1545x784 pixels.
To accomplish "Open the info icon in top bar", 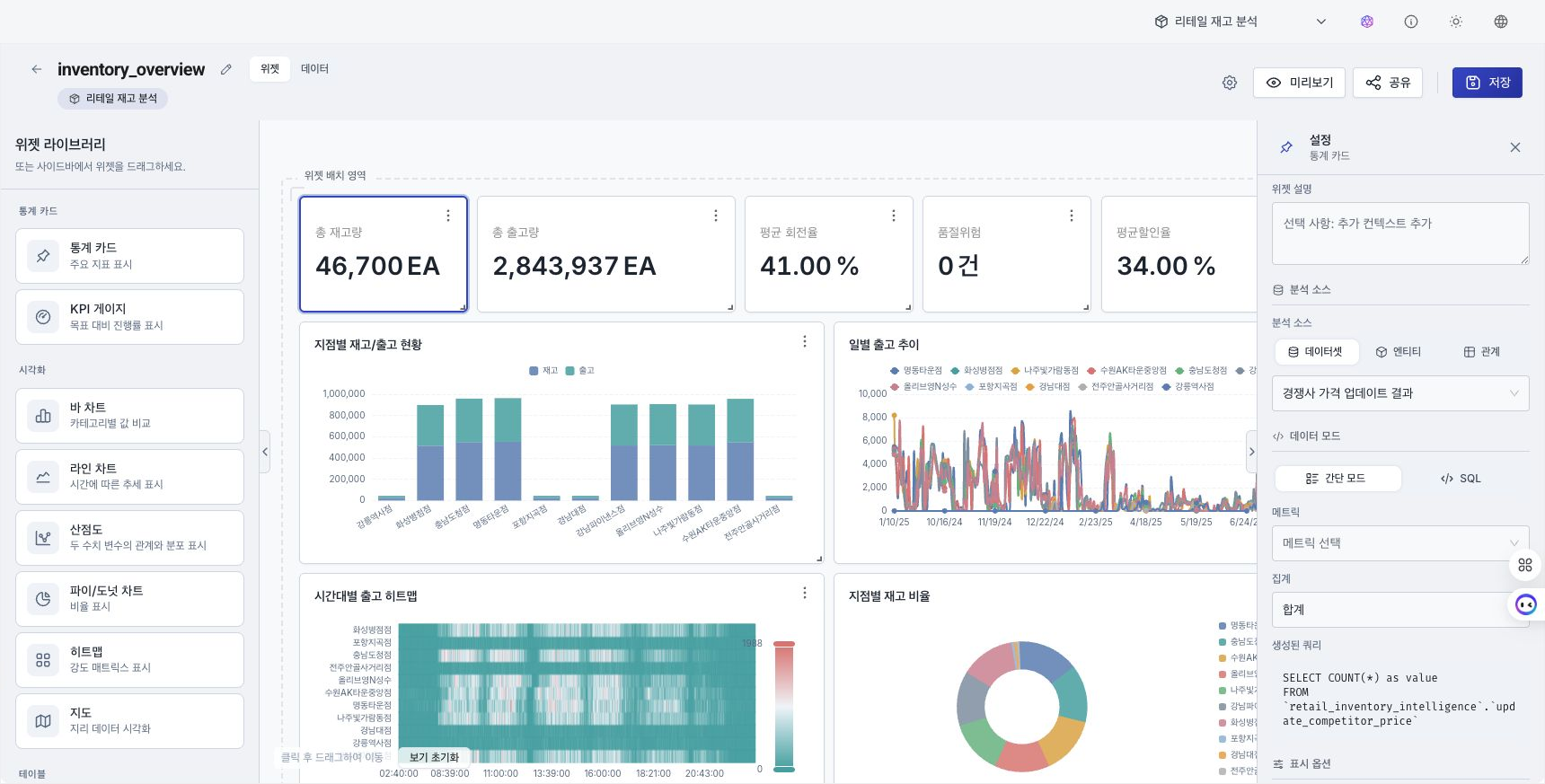I will point(1411,22).
